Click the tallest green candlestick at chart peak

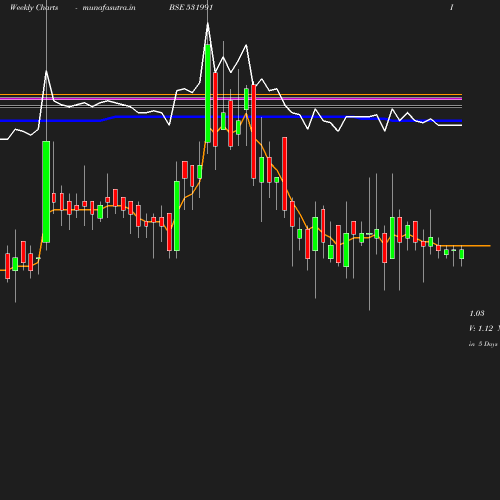pyautogui.click(x=208, y=93)
